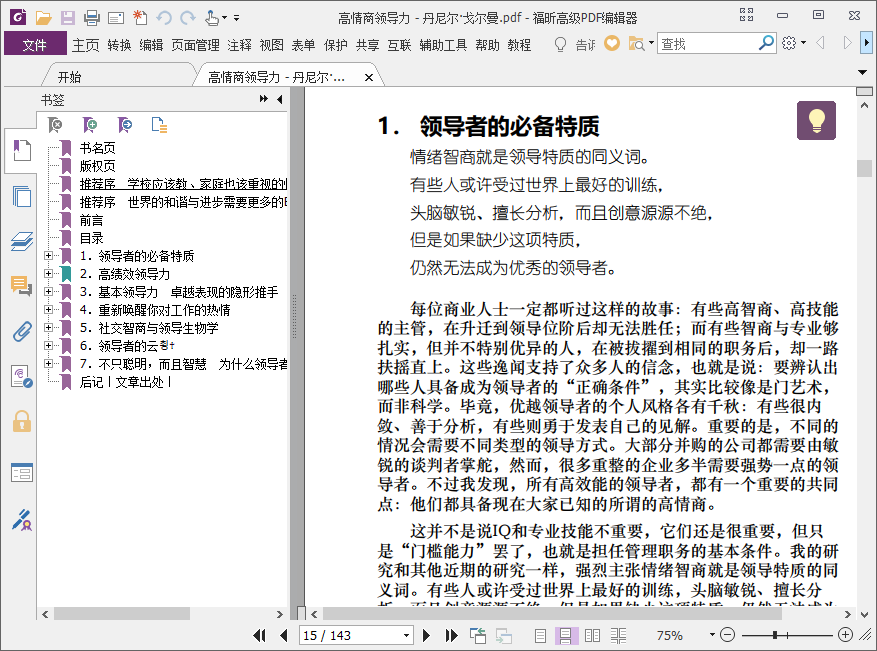This screenshot has width=877, height=651.
Task: Click the purple lightbulb tip icon
Action: [x=816, y=120]
